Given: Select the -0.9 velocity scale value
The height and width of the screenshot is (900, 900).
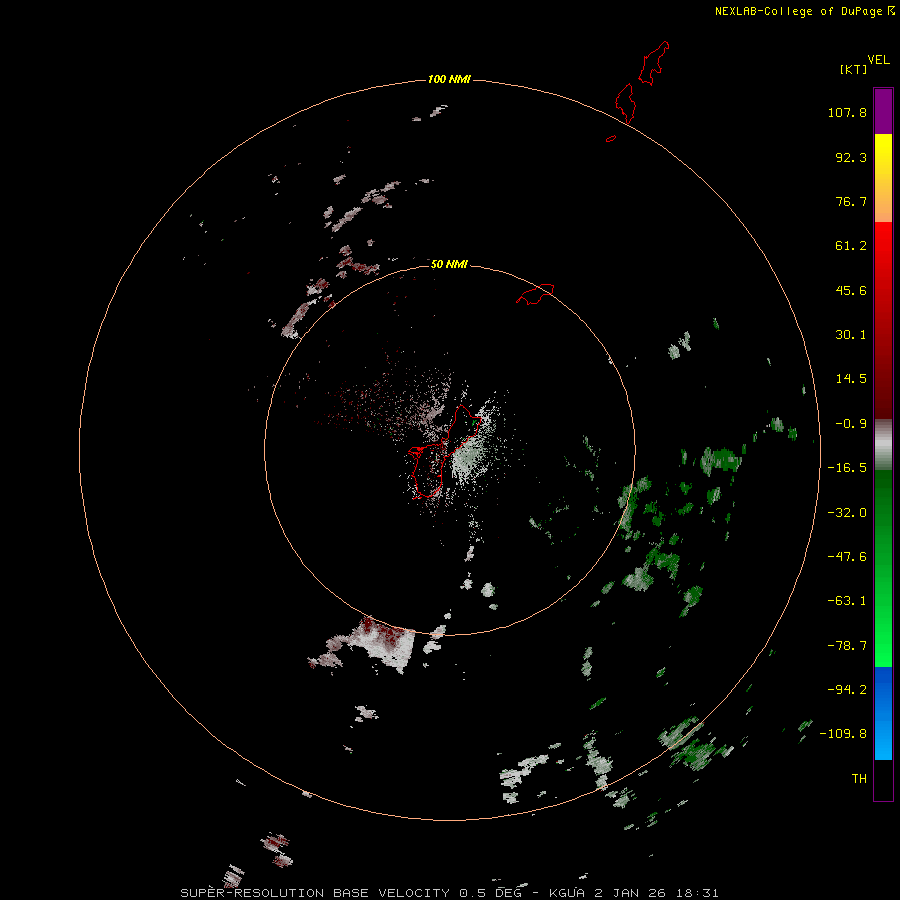Looking at the screenshot, I should tap(851, 424).
